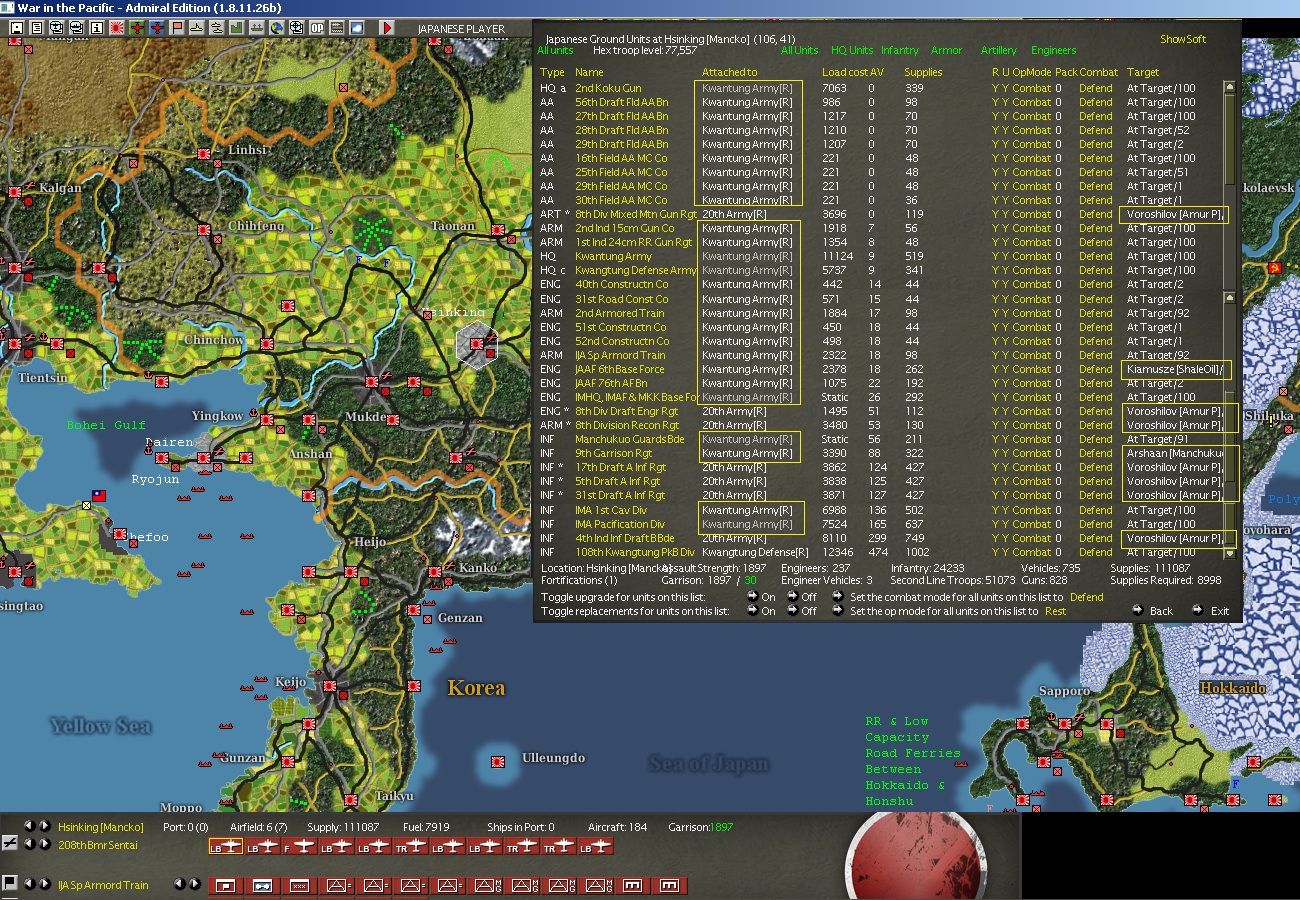Click Exit in the ground units panel
The image size is (1300, 900).
[1220, 610]
